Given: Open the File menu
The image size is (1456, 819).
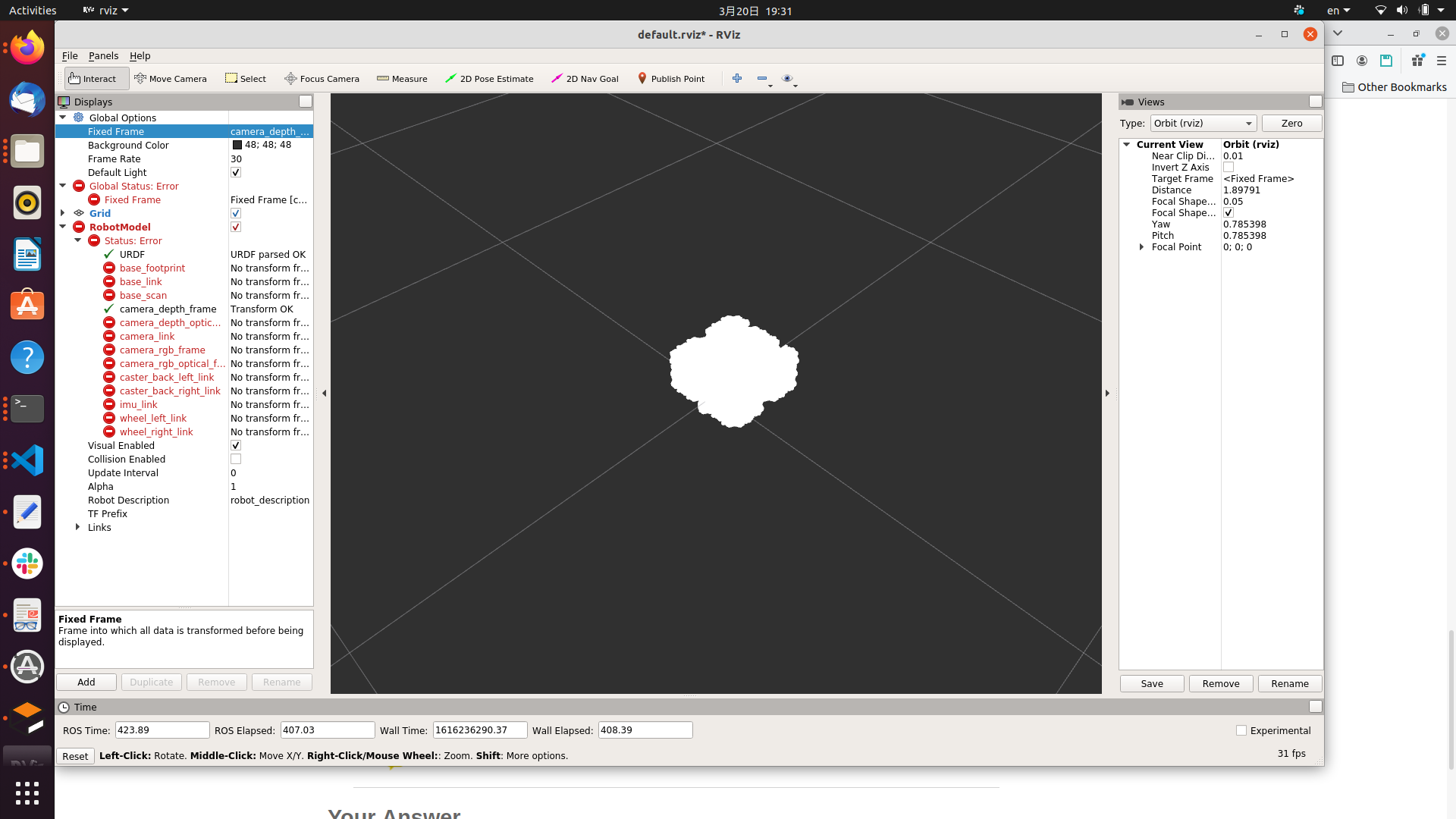Looking at the screenshot, I should click(69, 55).
